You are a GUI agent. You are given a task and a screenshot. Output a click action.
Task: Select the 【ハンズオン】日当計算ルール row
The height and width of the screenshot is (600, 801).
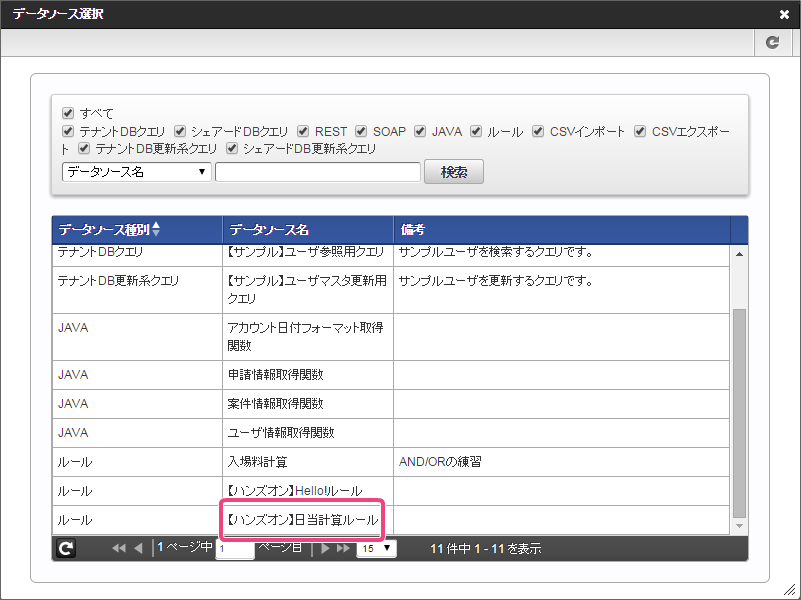[303, 520]
